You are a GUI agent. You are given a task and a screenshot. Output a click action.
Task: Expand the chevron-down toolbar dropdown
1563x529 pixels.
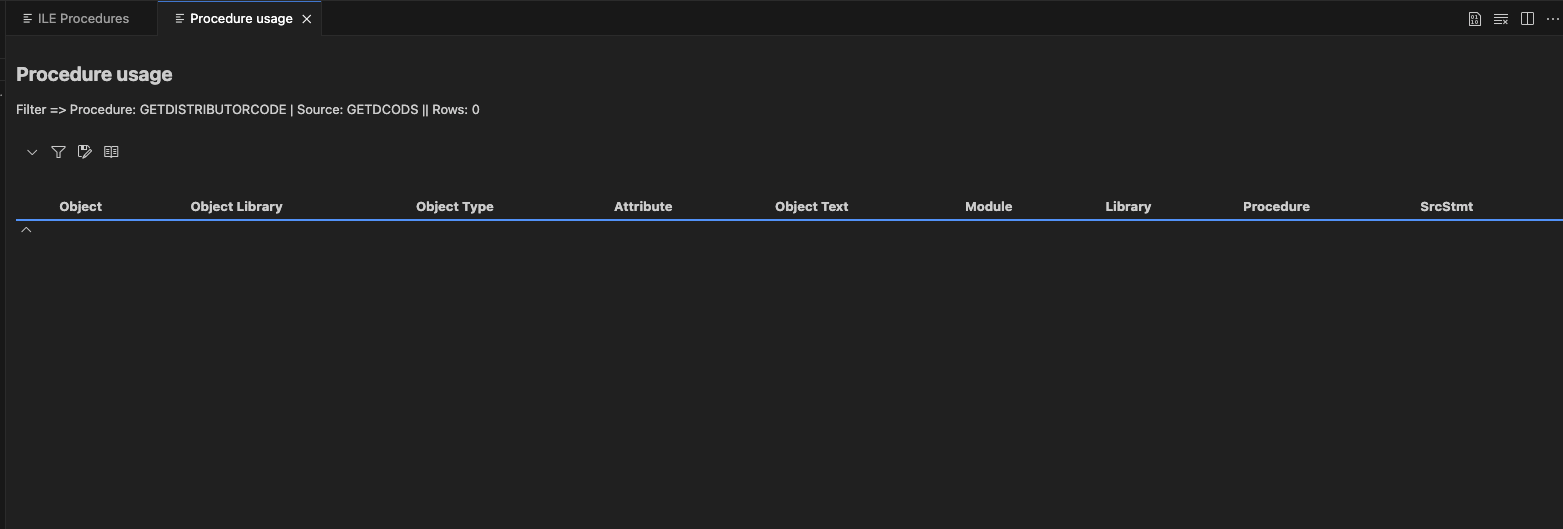point(32,152)
